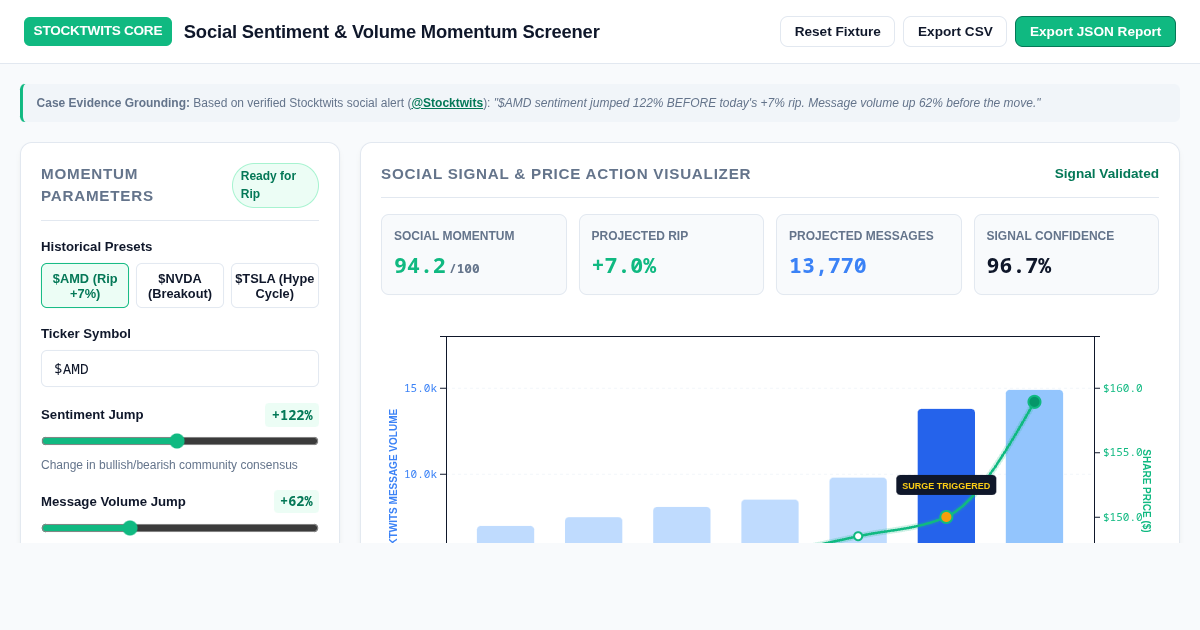The image size is (1200, 630).
Task: Click the orange surge point on price line
Action: pos(946,517)
